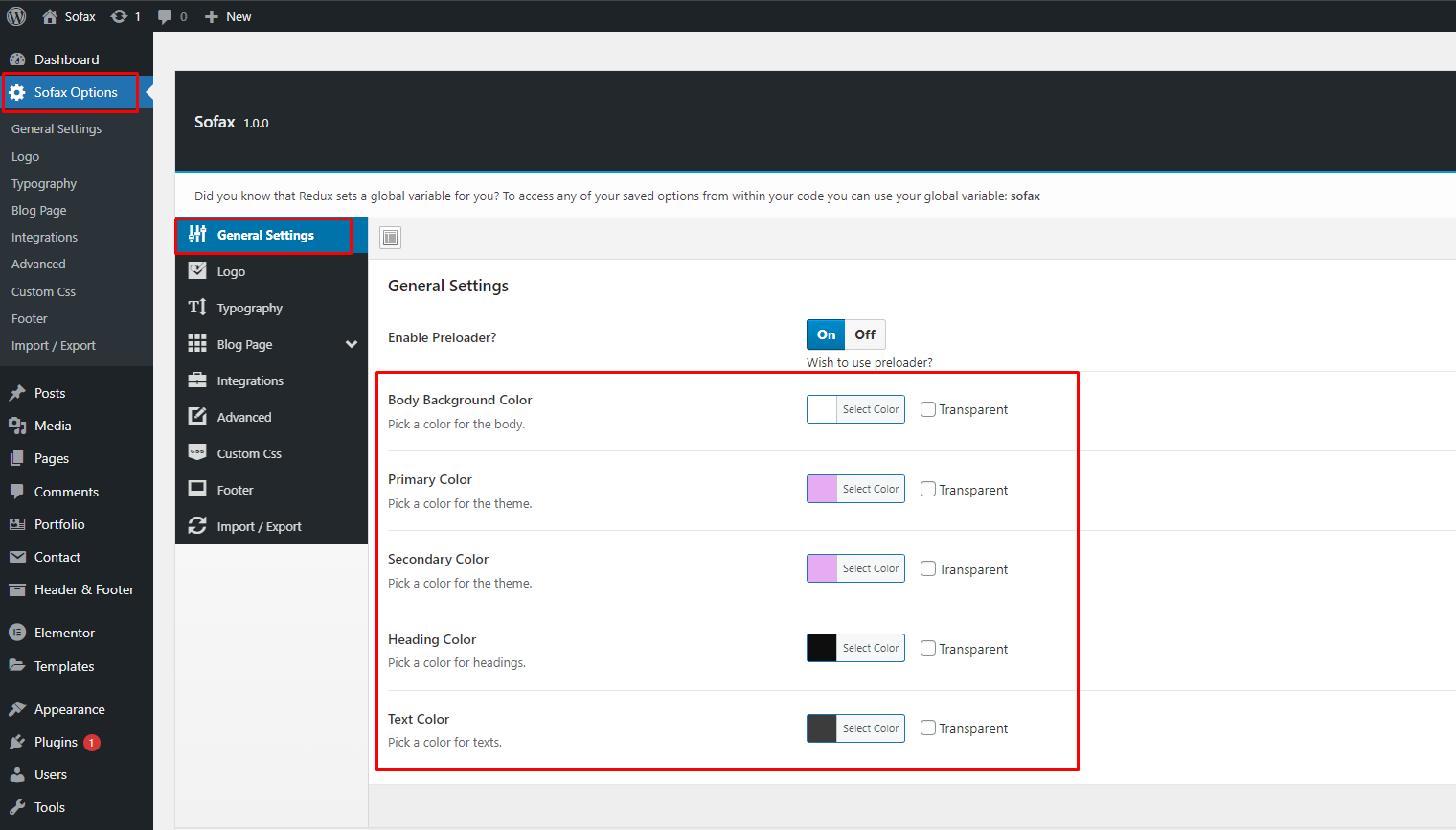The height and width of the screenshot is (830, 1456).
Task: Click the Contact envelope icon
Action: pyautogui.click(x=17, y=557)
